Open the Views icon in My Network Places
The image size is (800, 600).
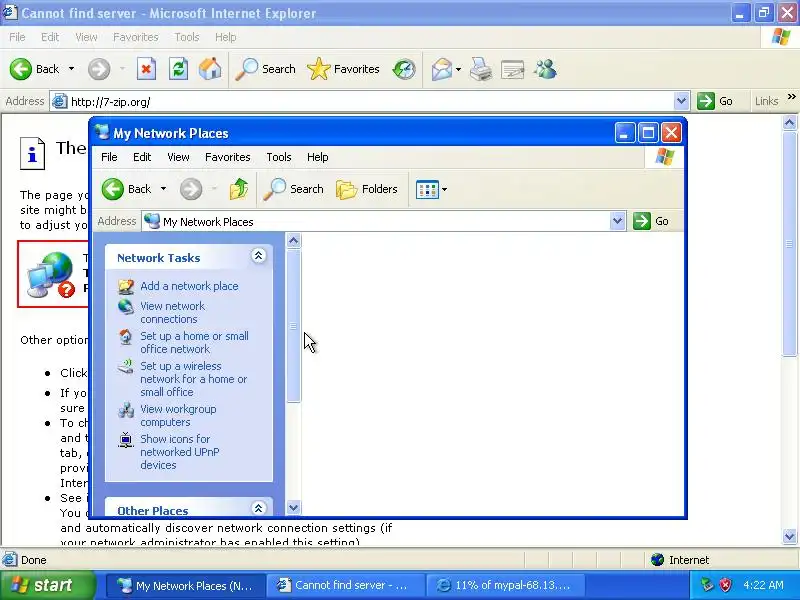point(428,189)
